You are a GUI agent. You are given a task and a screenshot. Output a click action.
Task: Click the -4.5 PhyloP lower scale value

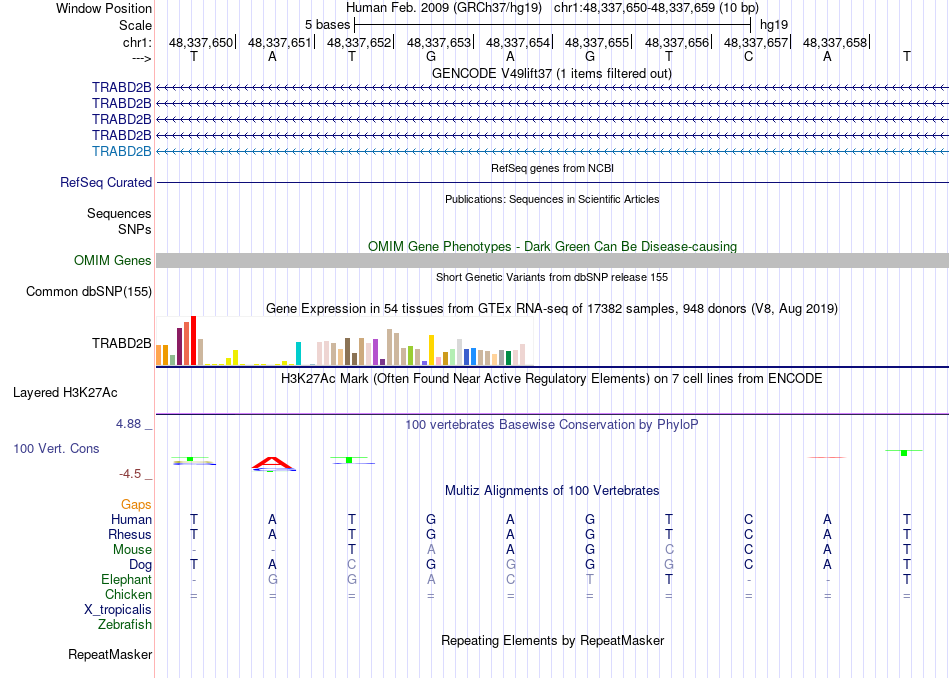(x=130, y=474)
